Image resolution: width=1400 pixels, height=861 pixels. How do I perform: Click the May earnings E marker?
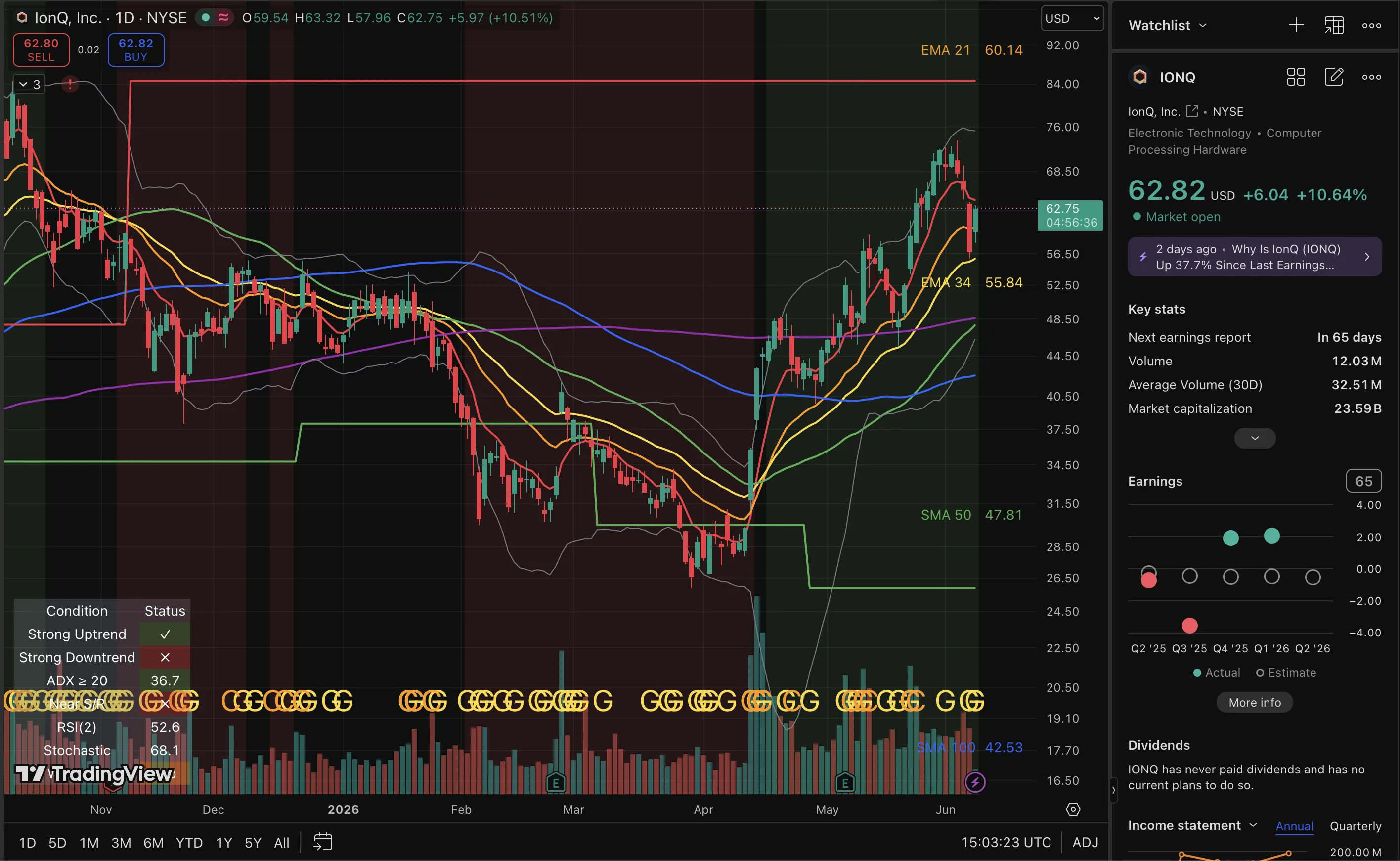coord(844,783)
